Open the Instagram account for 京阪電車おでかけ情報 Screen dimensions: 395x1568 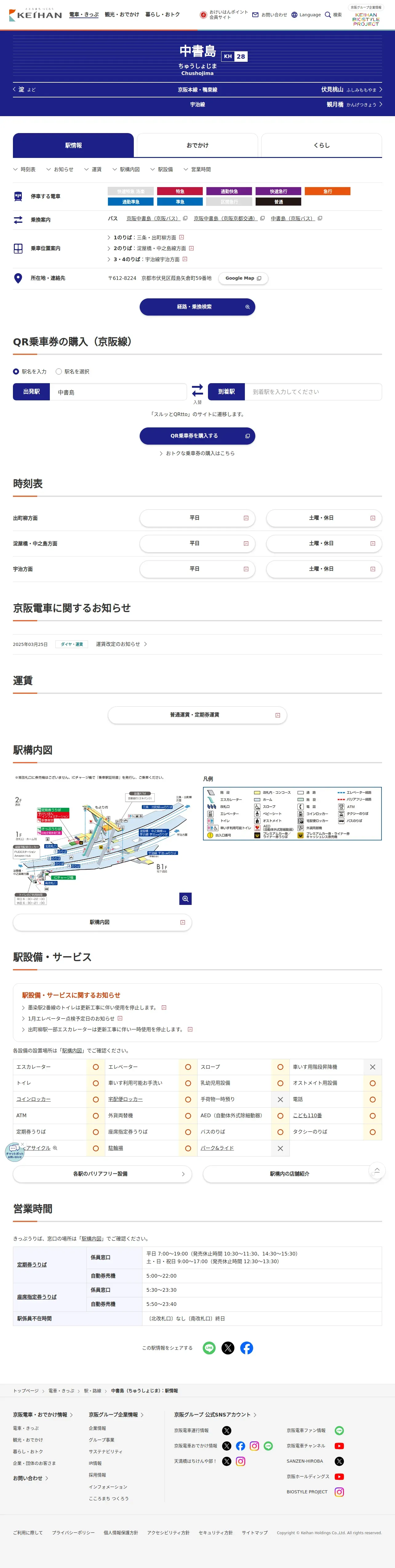254,1446
